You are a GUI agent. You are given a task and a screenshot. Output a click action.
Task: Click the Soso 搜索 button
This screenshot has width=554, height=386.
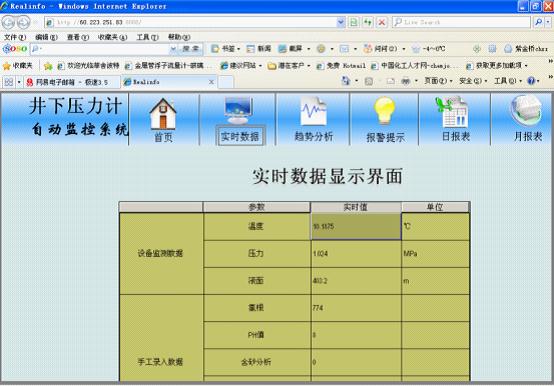[190, 49]
